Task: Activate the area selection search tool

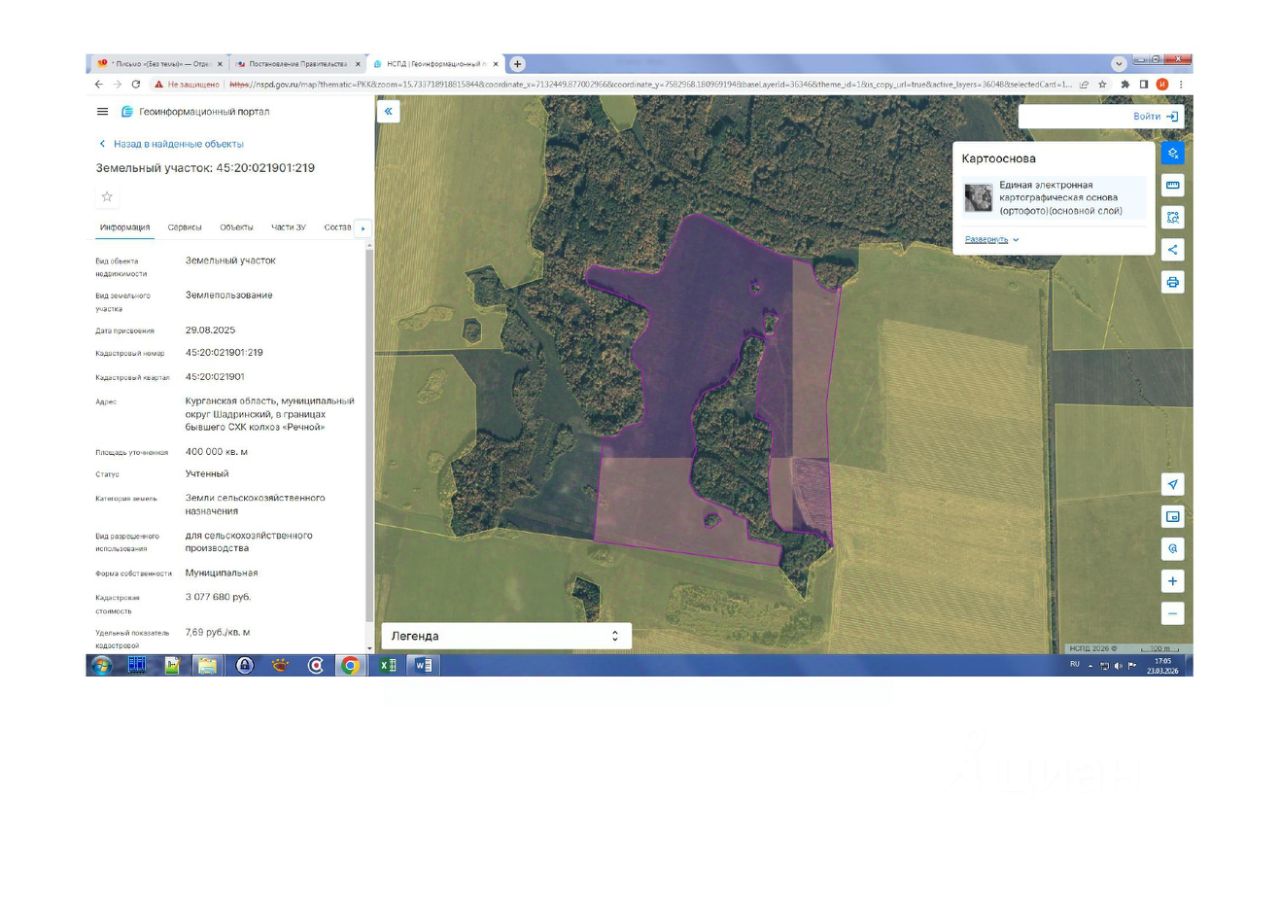Action: point(1173,217)
